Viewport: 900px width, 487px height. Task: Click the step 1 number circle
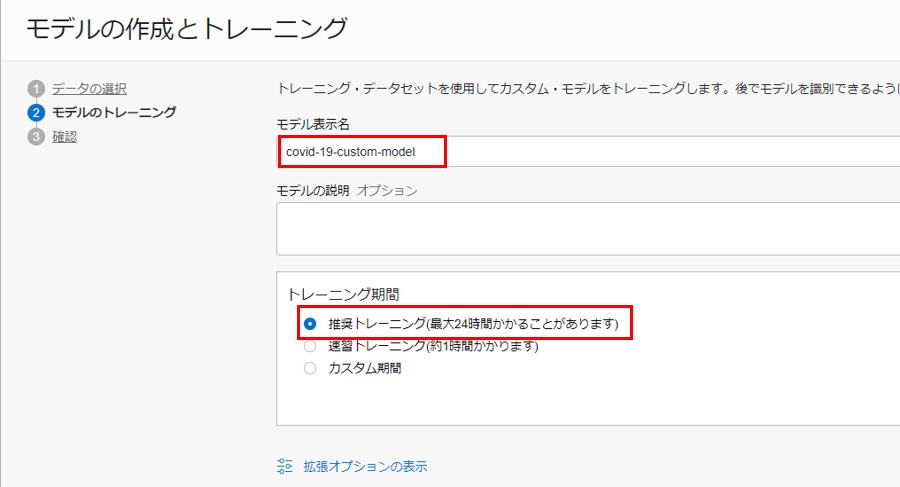pos(36,89)
